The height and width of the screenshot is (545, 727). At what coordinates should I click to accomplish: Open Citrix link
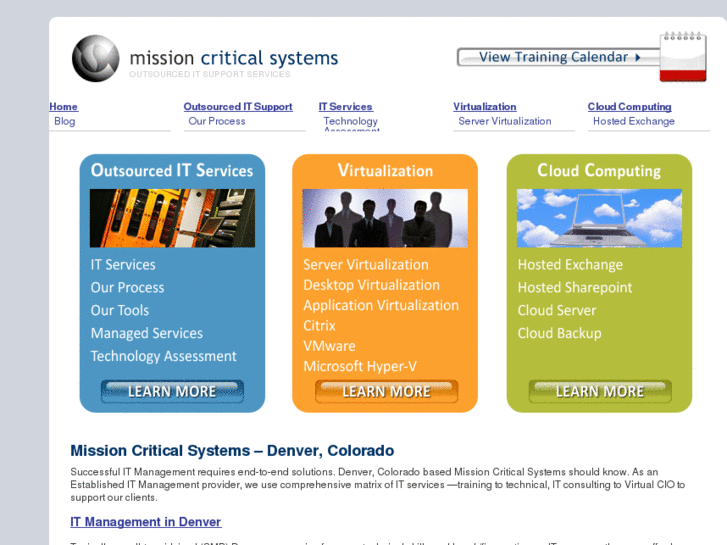click(319, 326)
